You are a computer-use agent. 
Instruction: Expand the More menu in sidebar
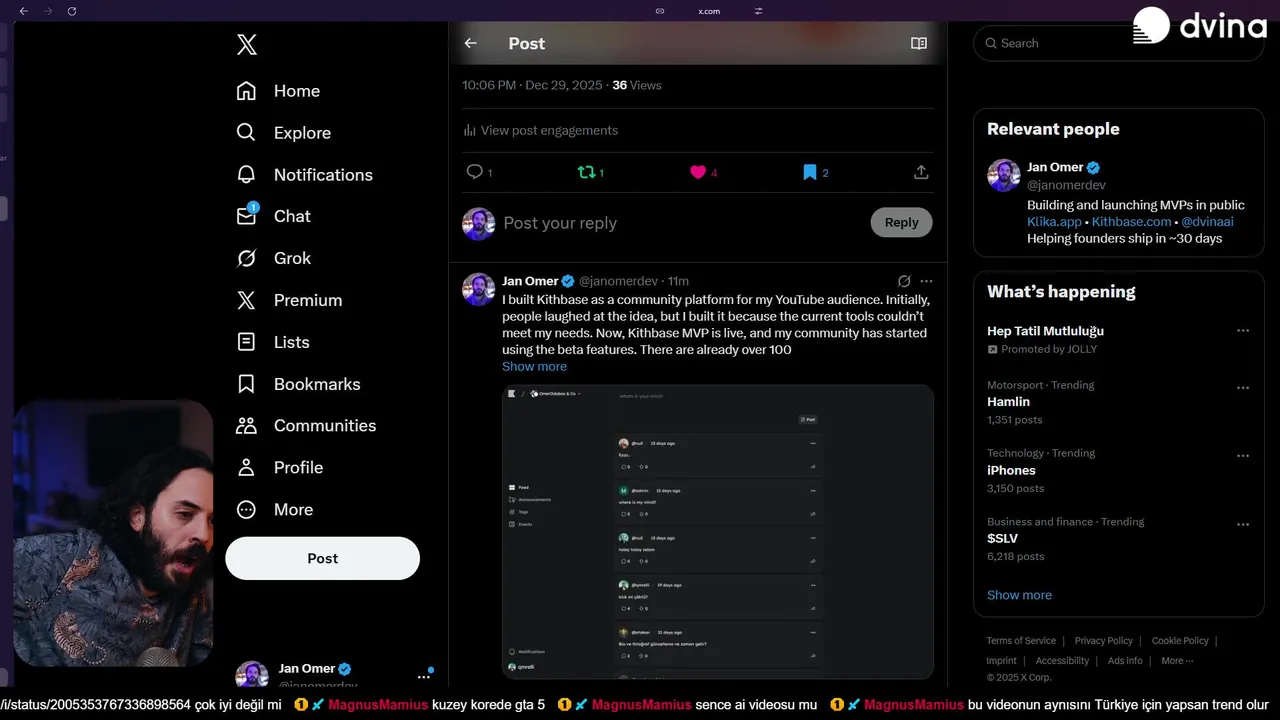point(293,510)
